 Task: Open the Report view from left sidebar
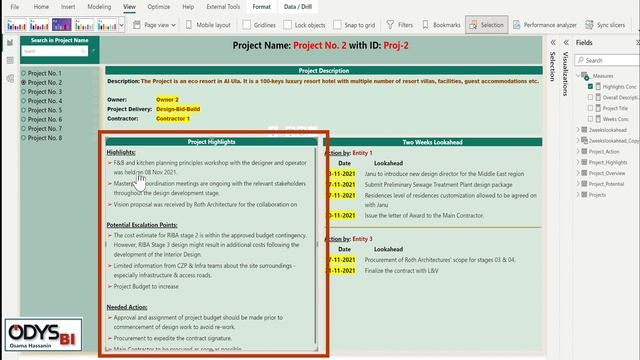10,42
